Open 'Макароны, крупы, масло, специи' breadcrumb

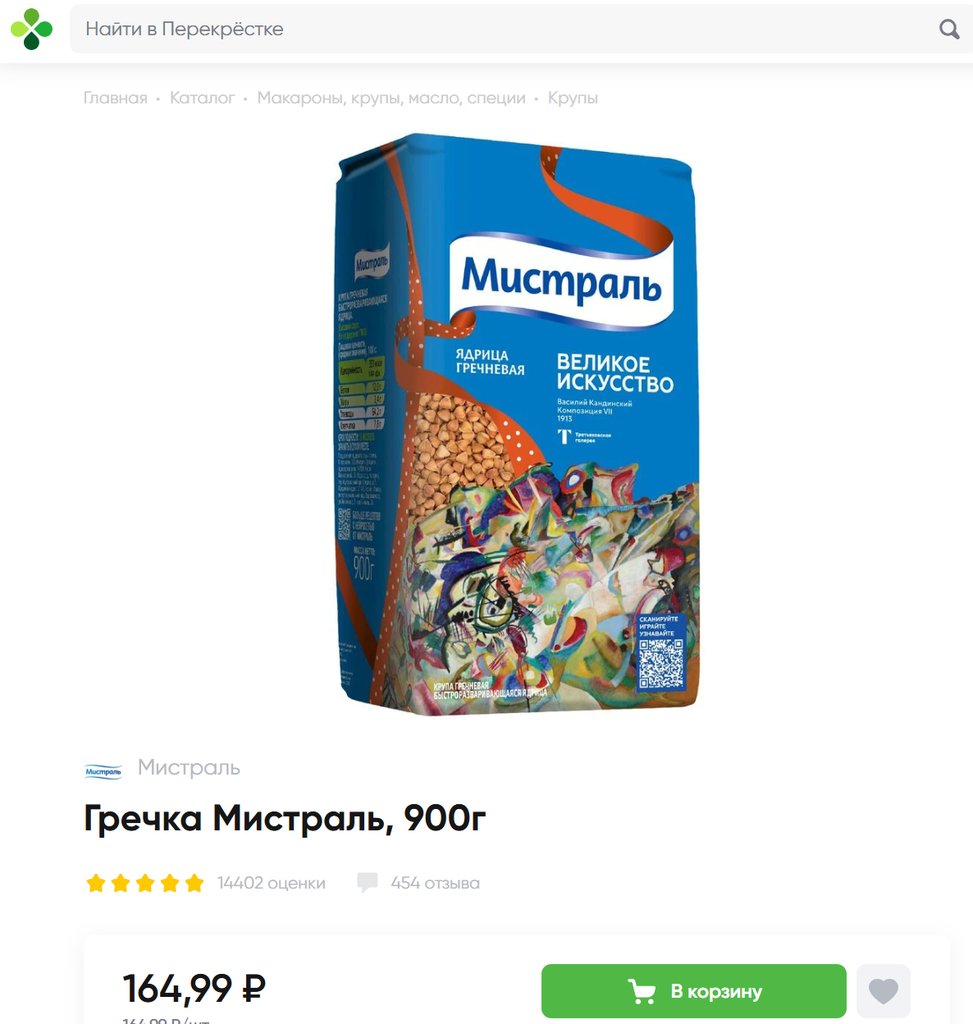[x=391, y=98]
